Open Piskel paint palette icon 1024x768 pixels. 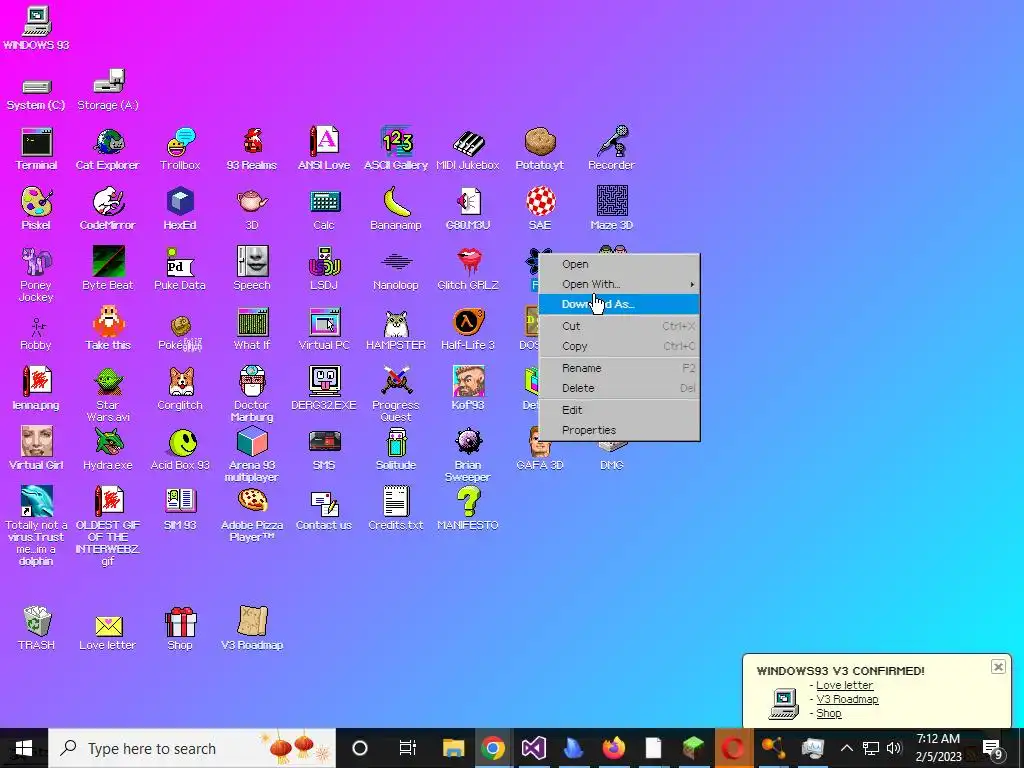click(x=36, y=209)
